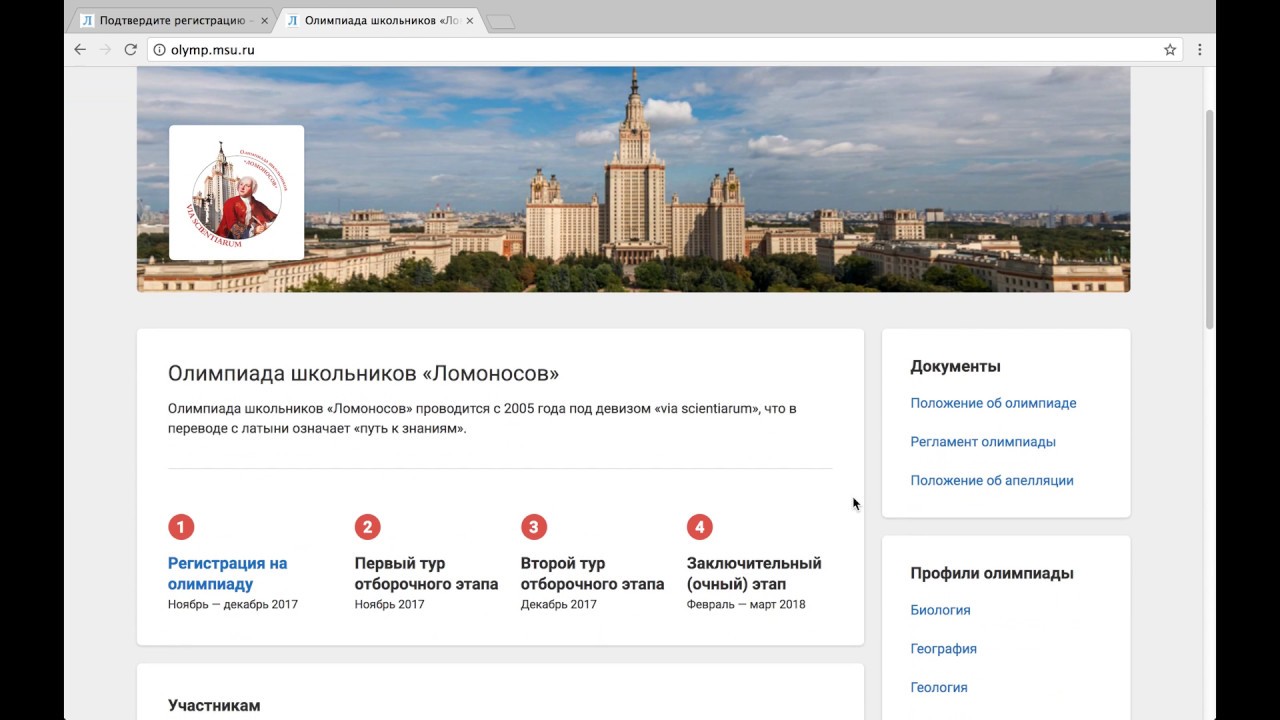The height and width of the screenshot is (720, 1280).
Task: Click the Профили олимпиады heading
Action: pos(992,574)
